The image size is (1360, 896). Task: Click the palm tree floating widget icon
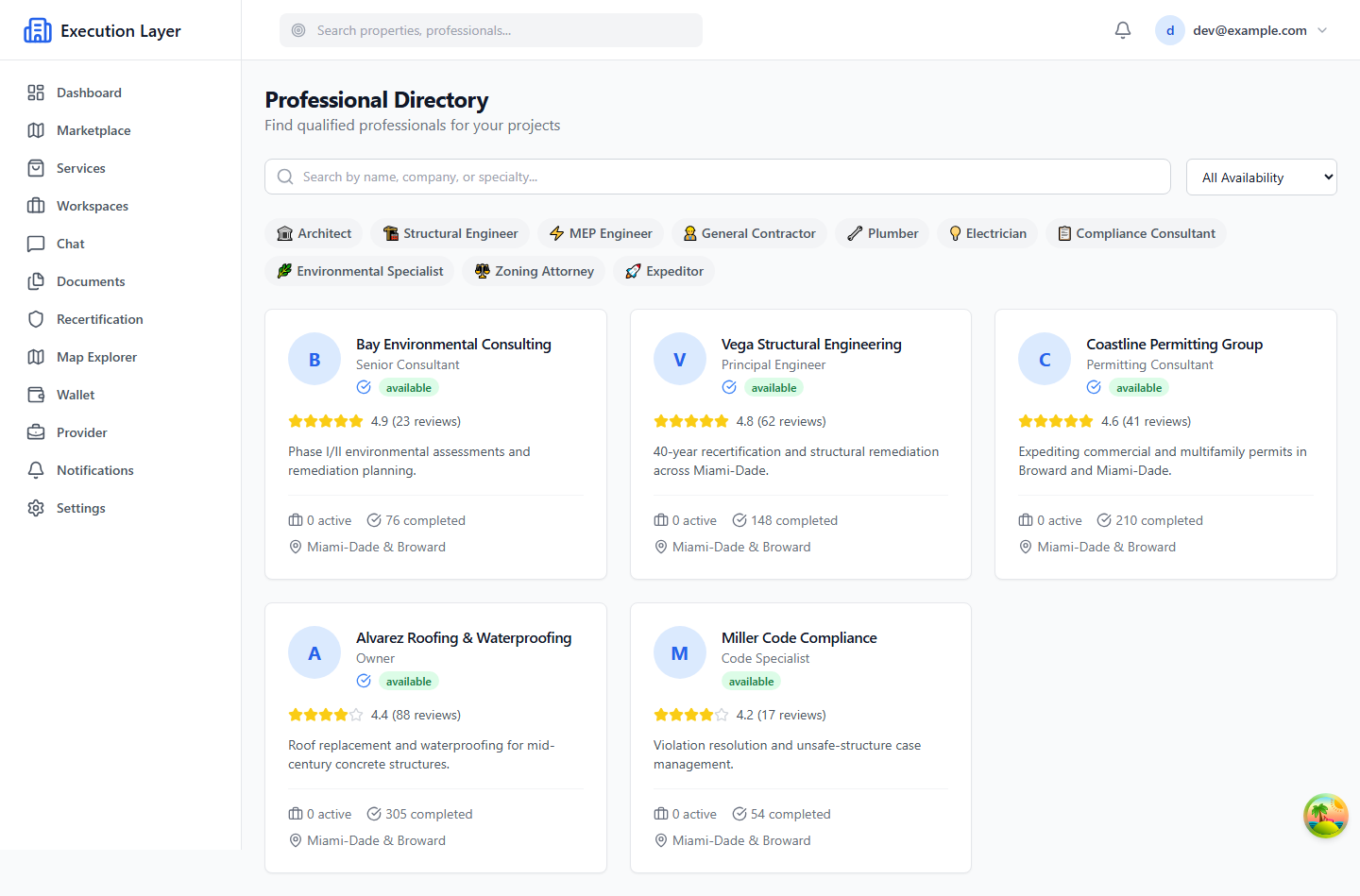[x=1326, y=816]
